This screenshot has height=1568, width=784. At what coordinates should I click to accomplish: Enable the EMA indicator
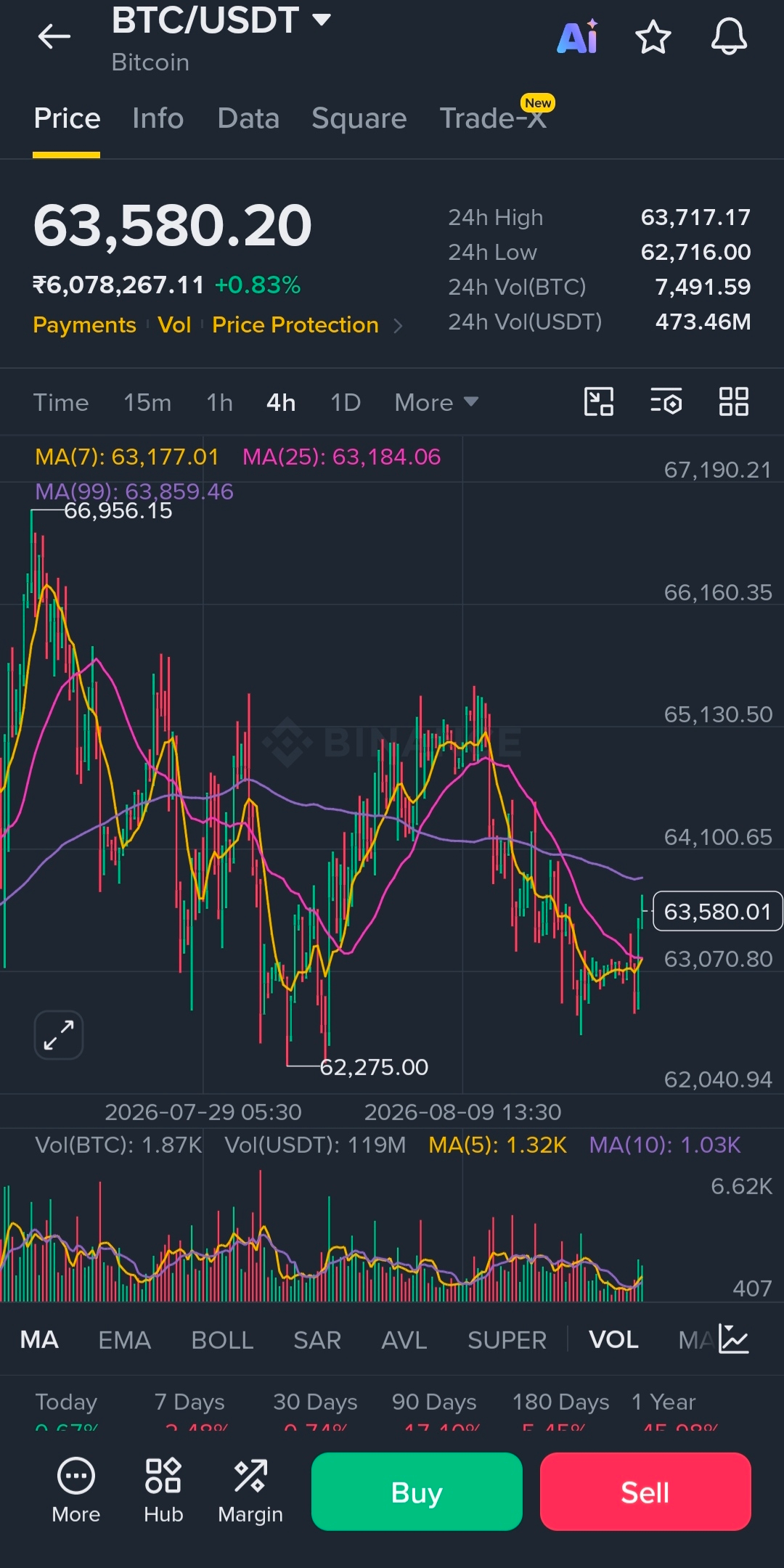(125, 1339)
